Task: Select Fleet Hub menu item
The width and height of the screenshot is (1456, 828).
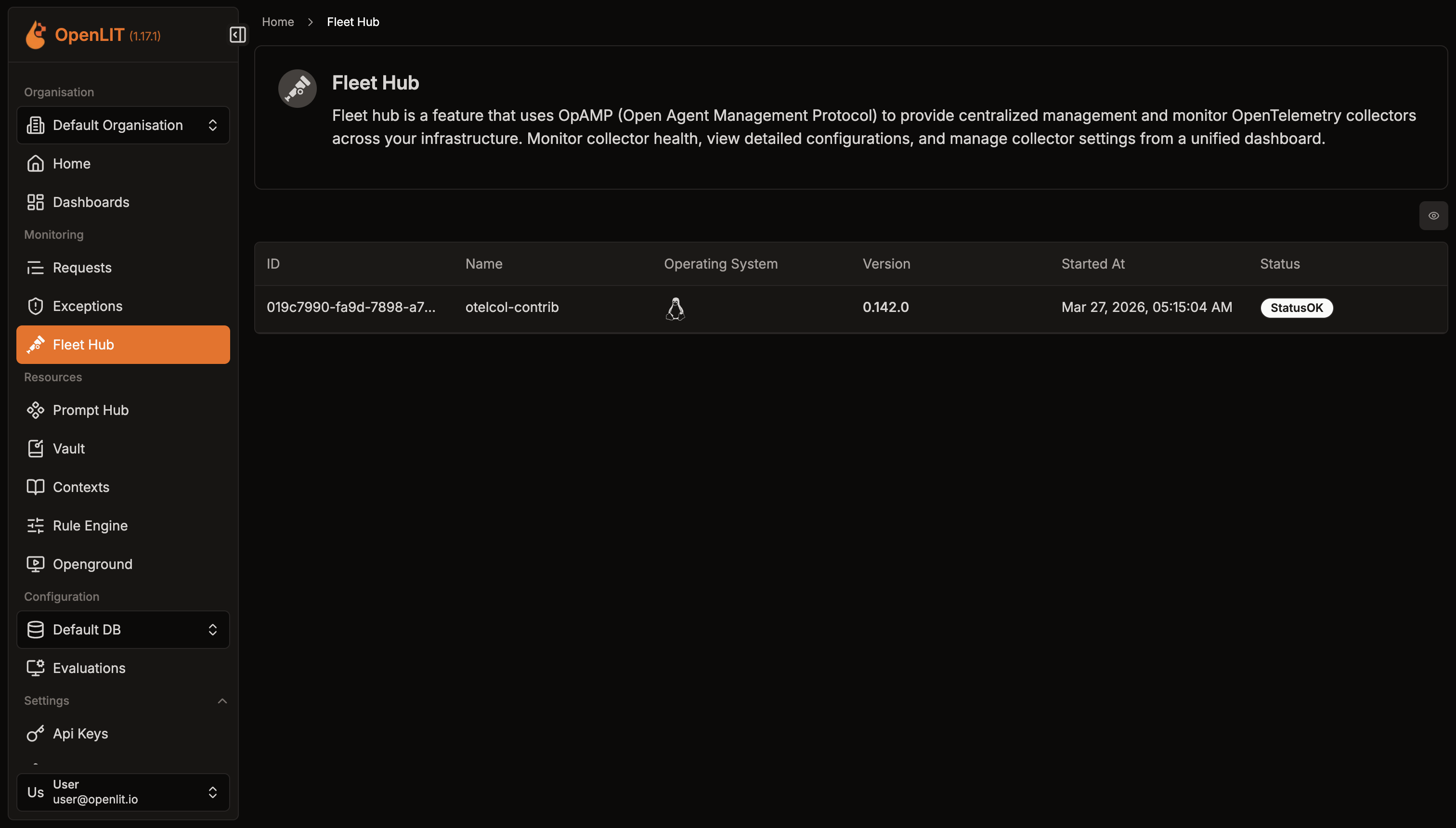Action: point(123,345)
